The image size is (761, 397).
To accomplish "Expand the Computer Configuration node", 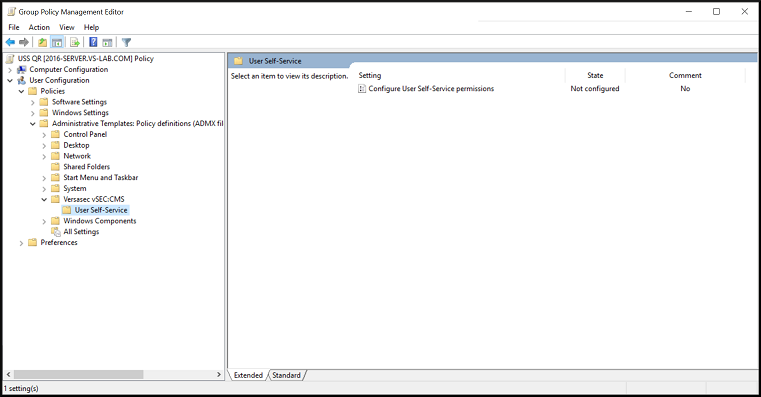I will coord(10,70).
